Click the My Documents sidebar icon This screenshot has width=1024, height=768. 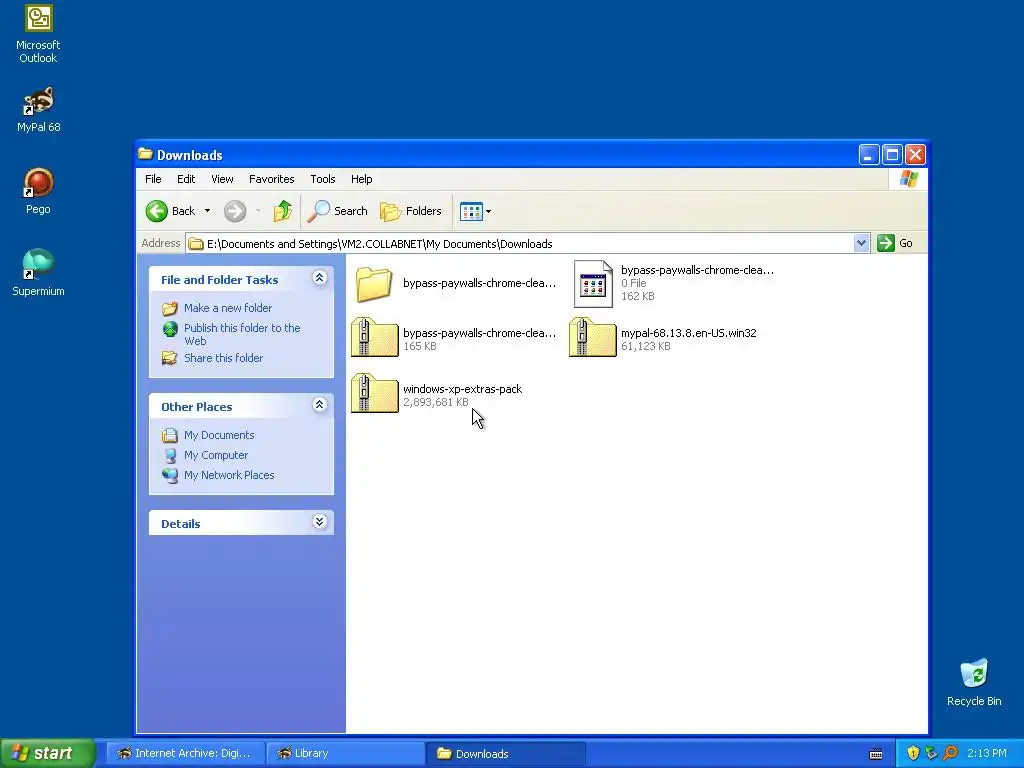click(170, 435)
